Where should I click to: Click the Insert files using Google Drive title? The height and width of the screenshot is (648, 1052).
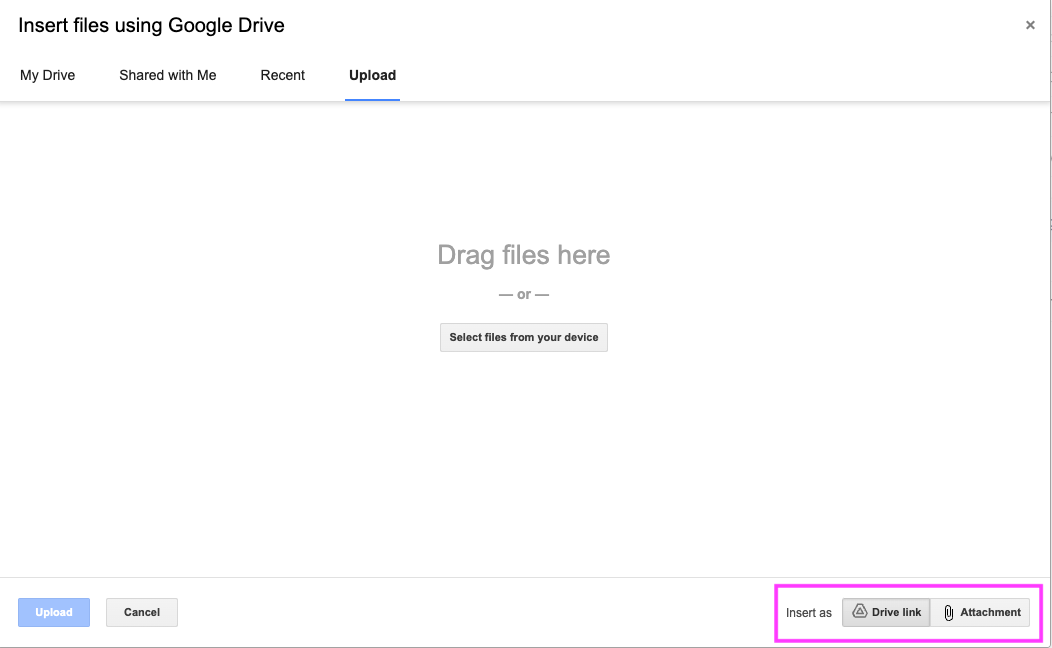point(152,25)
